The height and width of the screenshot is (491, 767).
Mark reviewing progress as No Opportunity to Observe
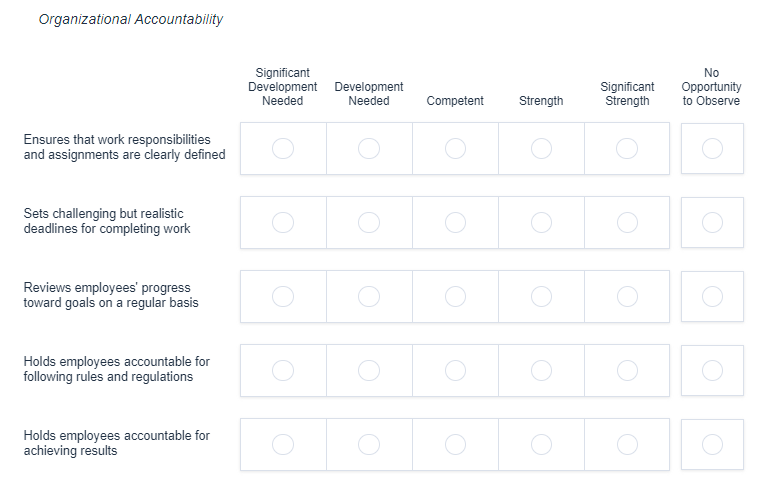click(712, 296)
